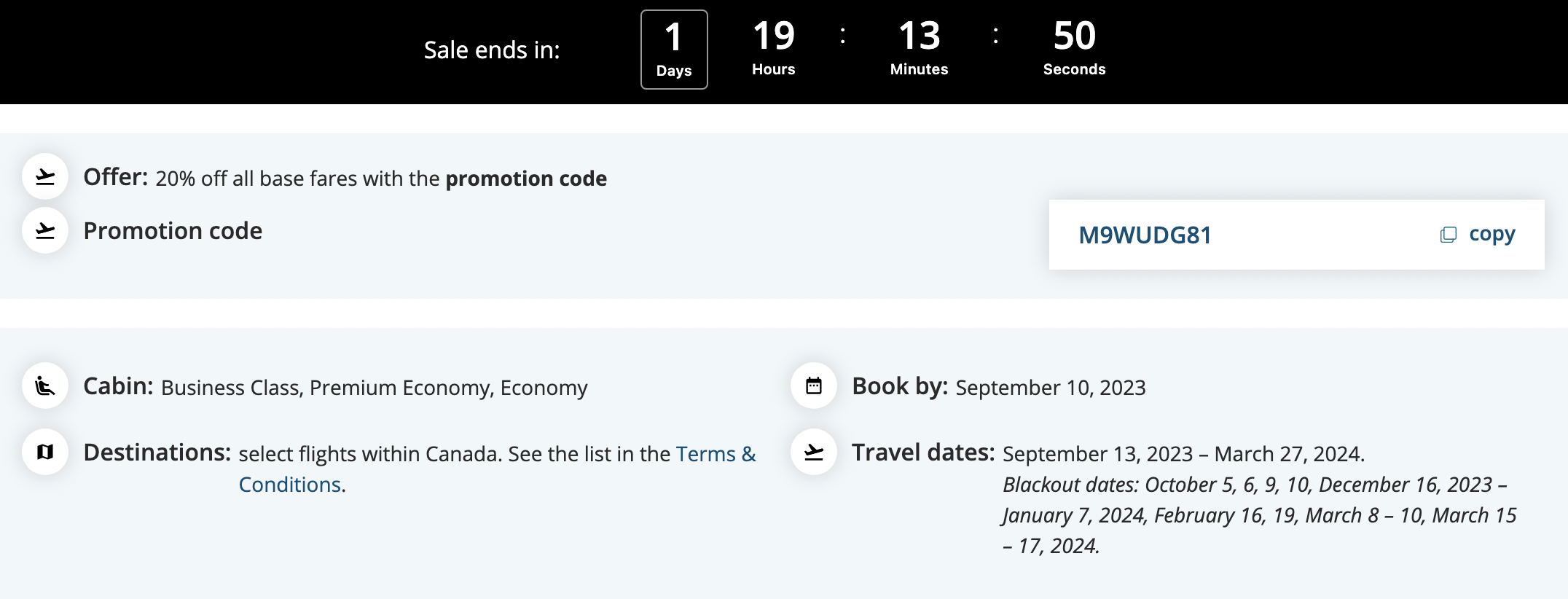
Task: Click the Sale ends in label
Action: [x=492, y=49]
